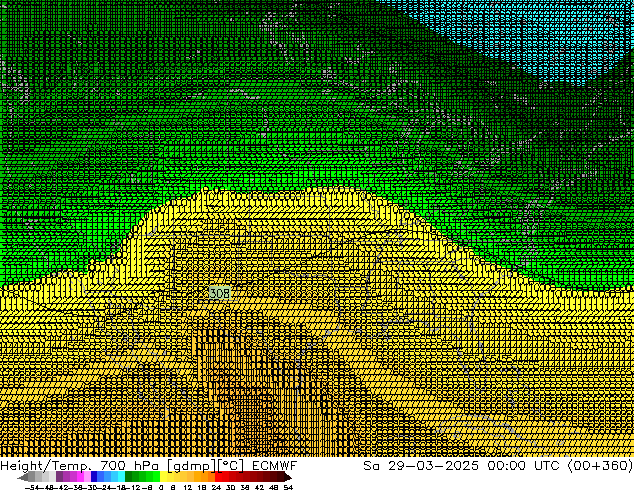Click the date Sa 29-03-2025
Image resolution: width=634 pixels, height=490 pixels.
point(421,466)
